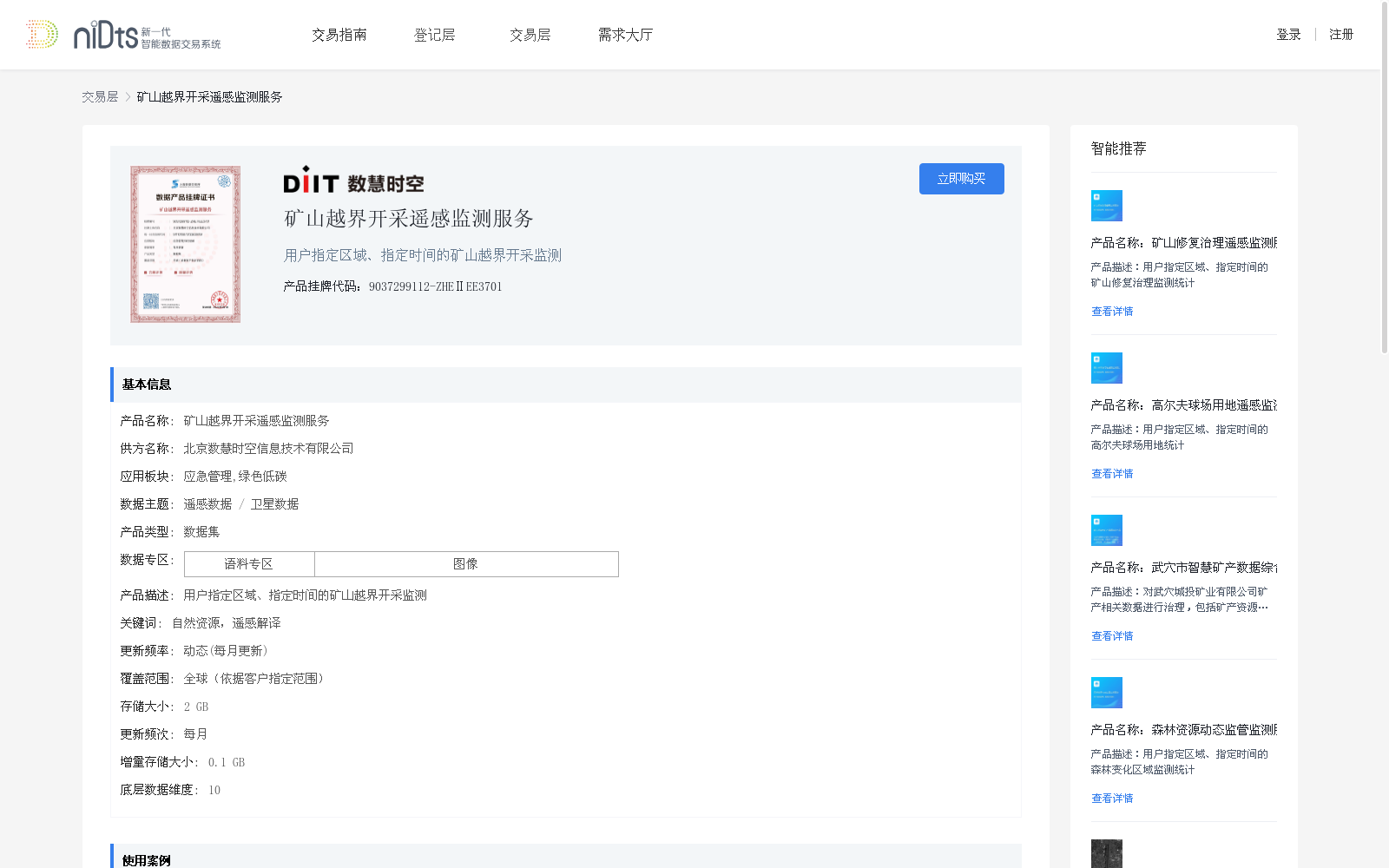Open the 登记层 menu
The width and height of the screenshot is (1389, 868).
pos(435,35)
